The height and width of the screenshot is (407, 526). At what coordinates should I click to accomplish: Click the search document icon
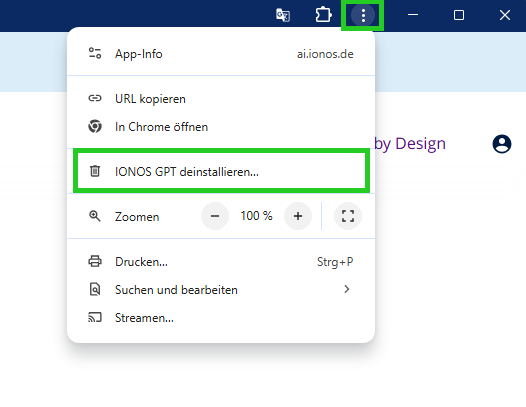95,289
